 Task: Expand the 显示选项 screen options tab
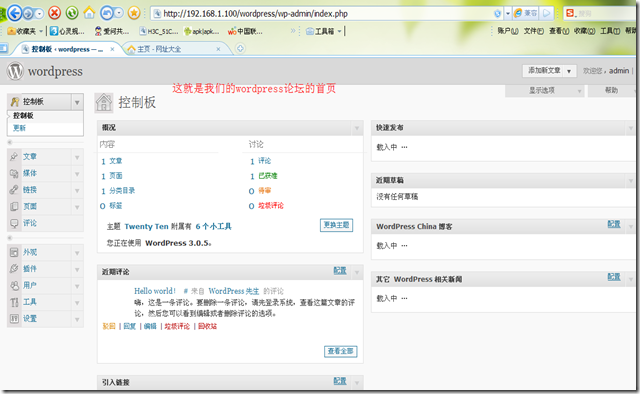544,91
